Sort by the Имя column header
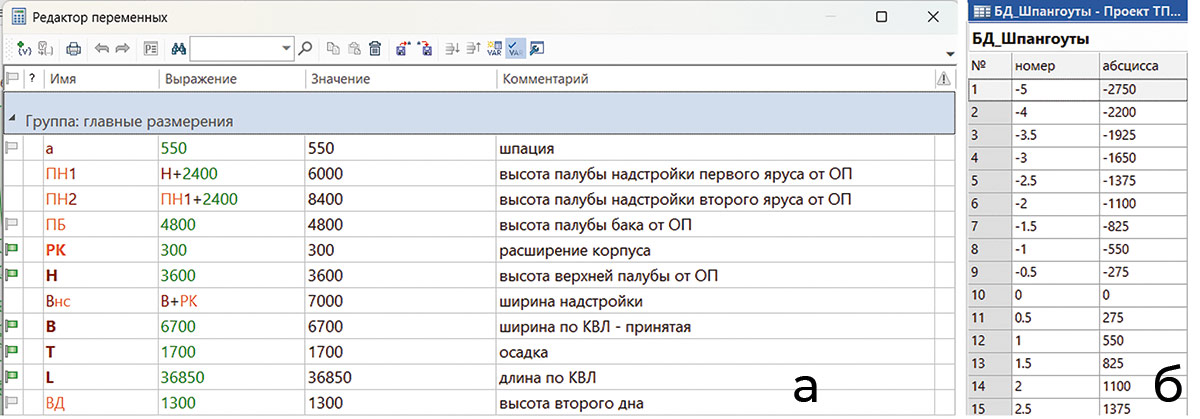The image size is (1200, 419). coord(64,79)
